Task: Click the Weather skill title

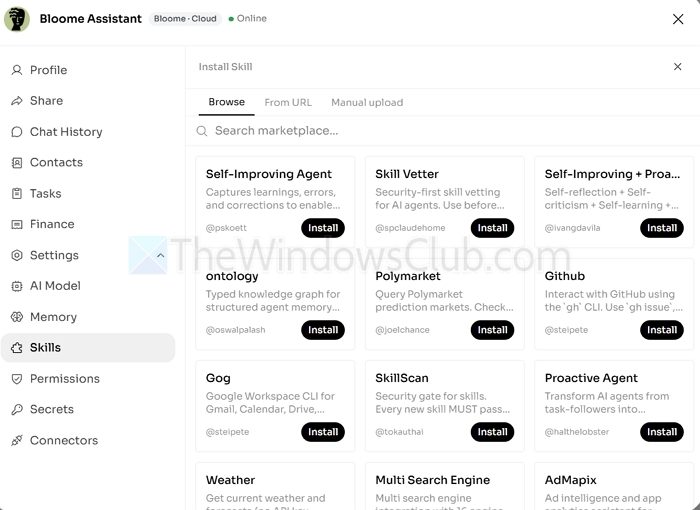Action: (x=230, y=480)
